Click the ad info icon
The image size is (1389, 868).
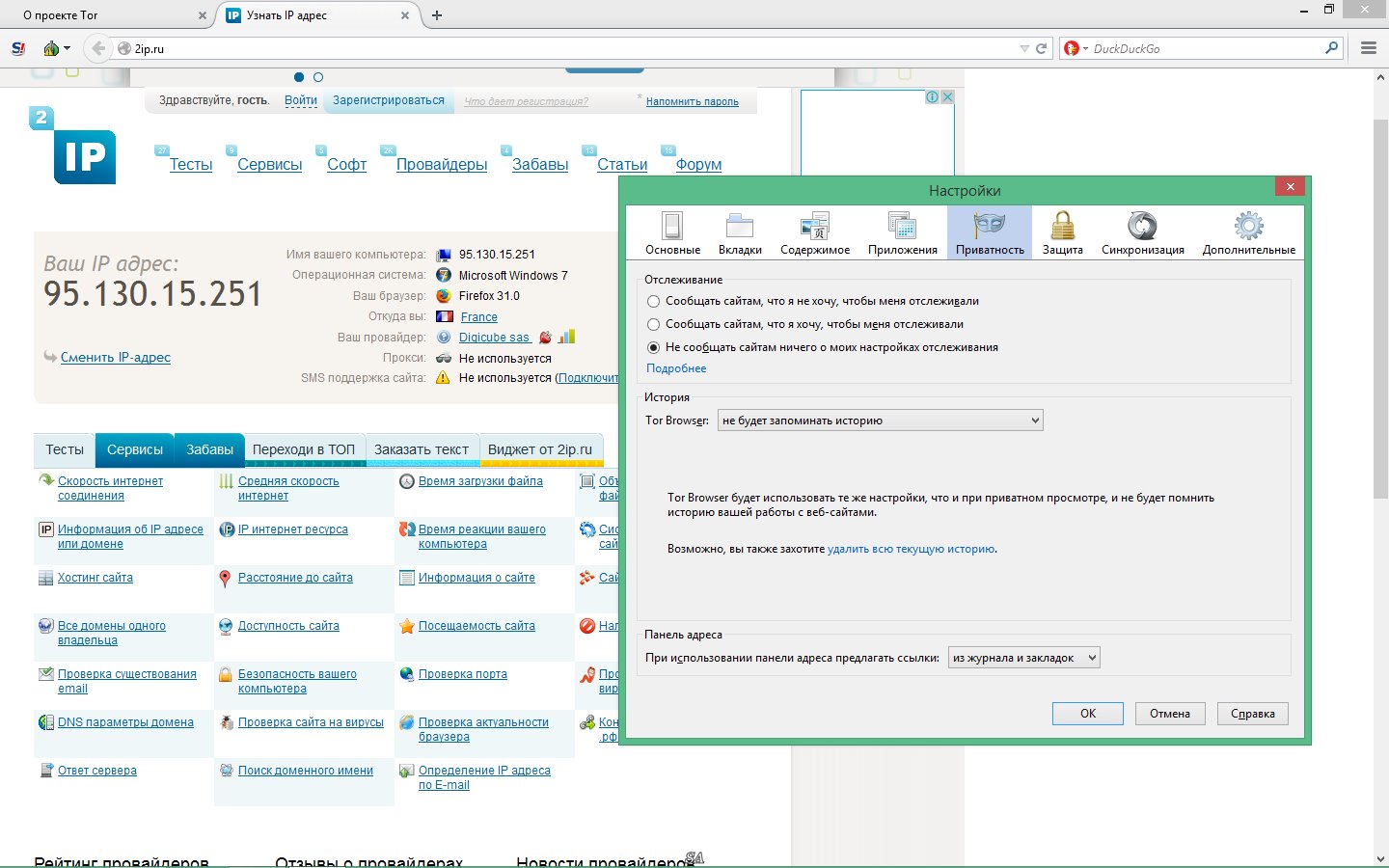[933, 96]
